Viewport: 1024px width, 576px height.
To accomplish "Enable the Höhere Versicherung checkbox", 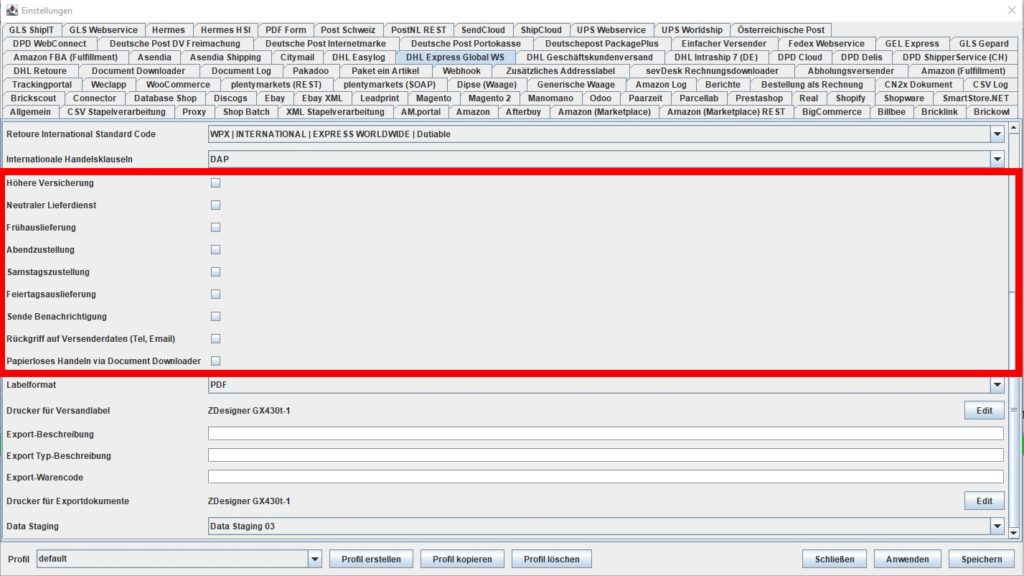I will [x=216, y=183].
